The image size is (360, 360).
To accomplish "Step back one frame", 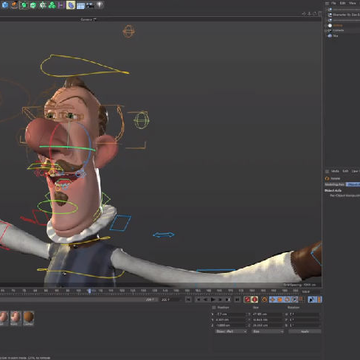I will click(x=205, y=299).
